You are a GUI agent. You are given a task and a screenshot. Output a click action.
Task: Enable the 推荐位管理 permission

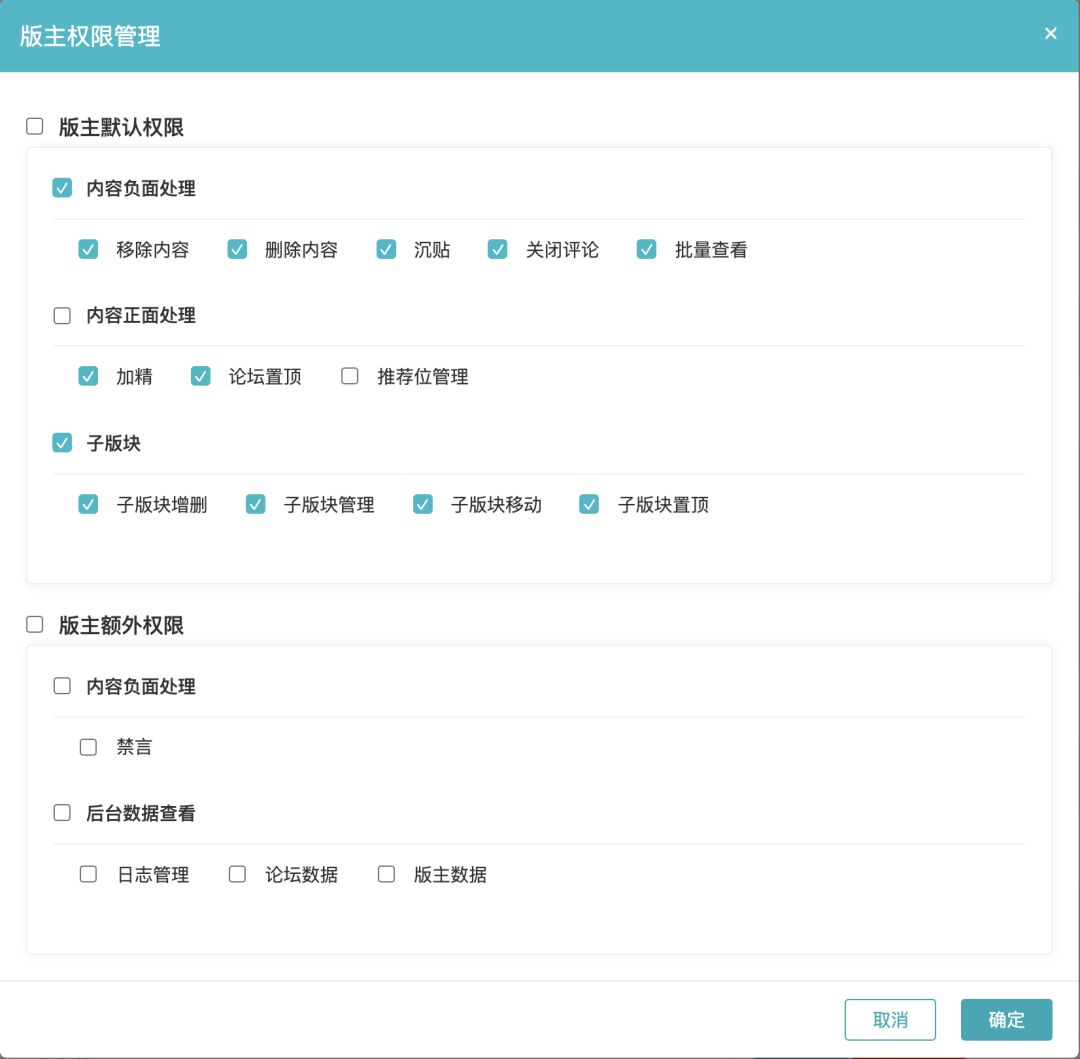[x=350, y=376]
